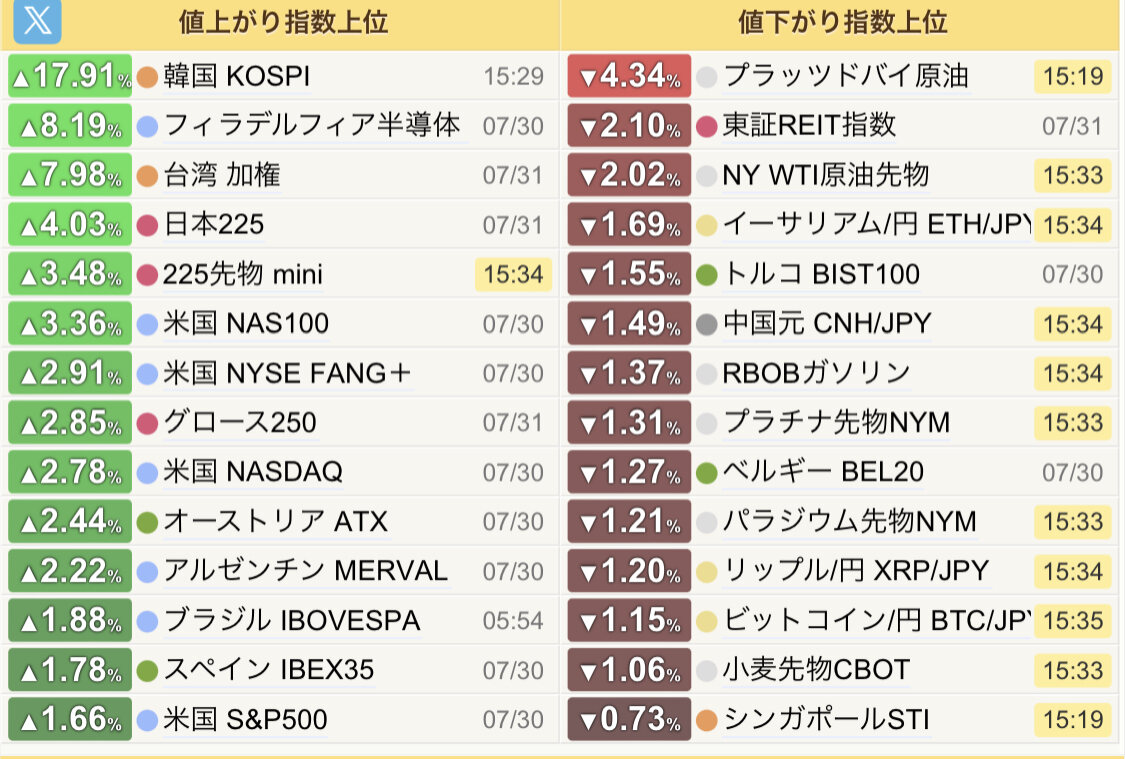
Task: Click the red dot beside 日本225
Action: tap(147, 225)
